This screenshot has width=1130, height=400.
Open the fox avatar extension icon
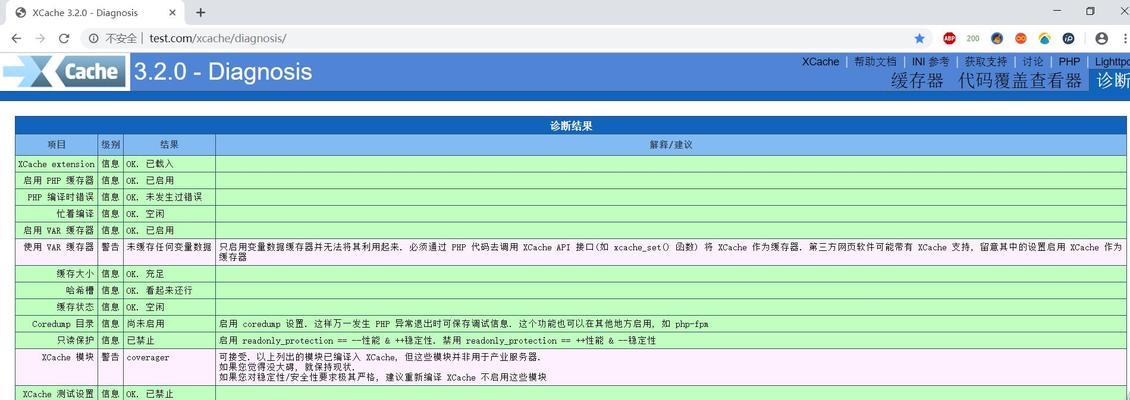(x=997, y=38)
